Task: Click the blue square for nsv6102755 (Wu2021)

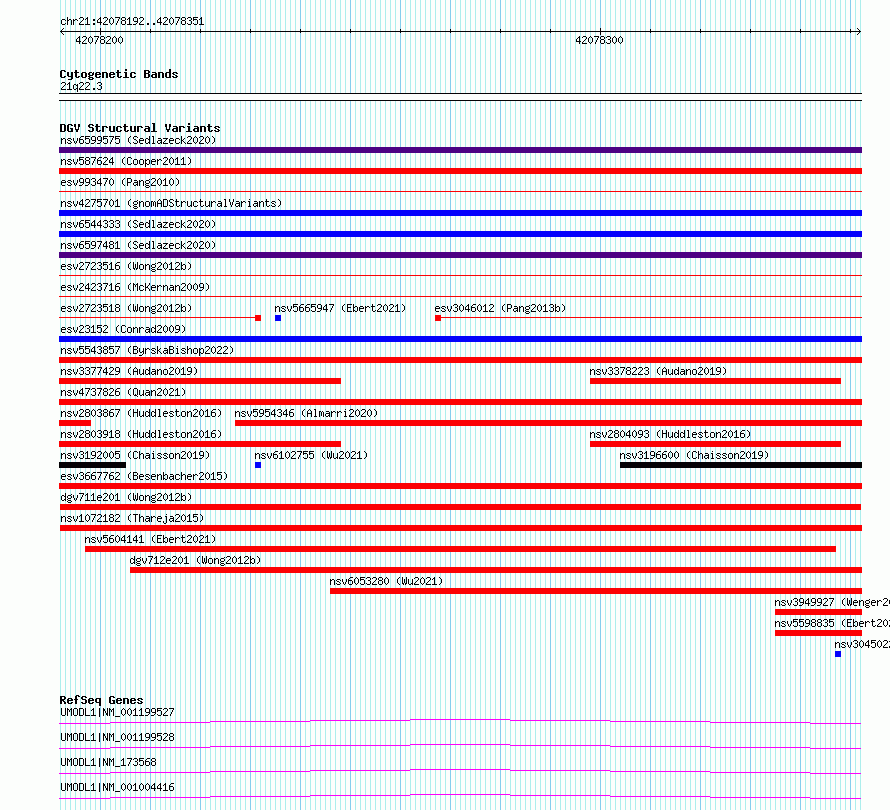Action: 258,465
